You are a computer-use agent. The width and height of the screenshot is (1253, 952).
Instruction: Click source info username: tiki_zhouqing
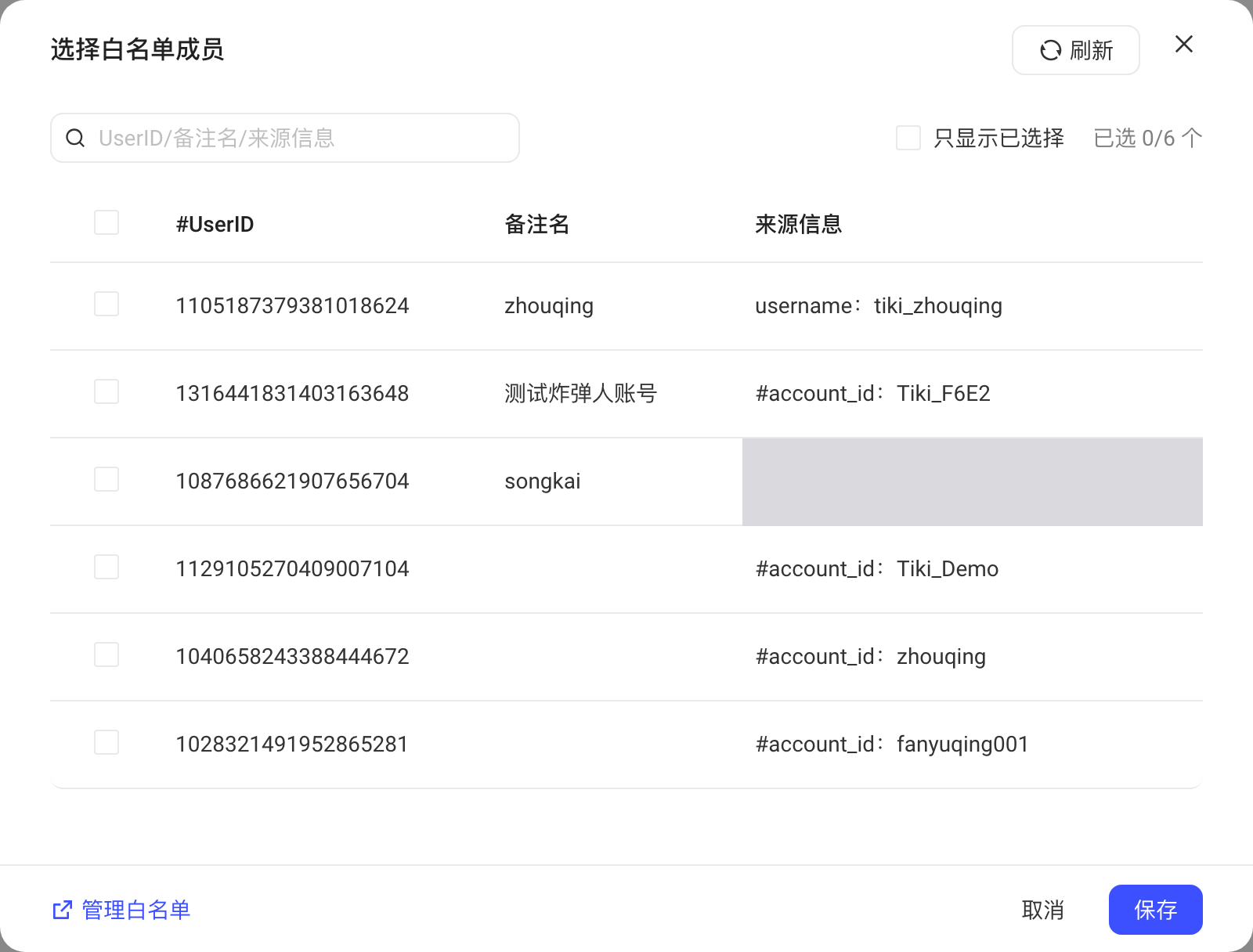pyautogui.click(x=879, y=306)
